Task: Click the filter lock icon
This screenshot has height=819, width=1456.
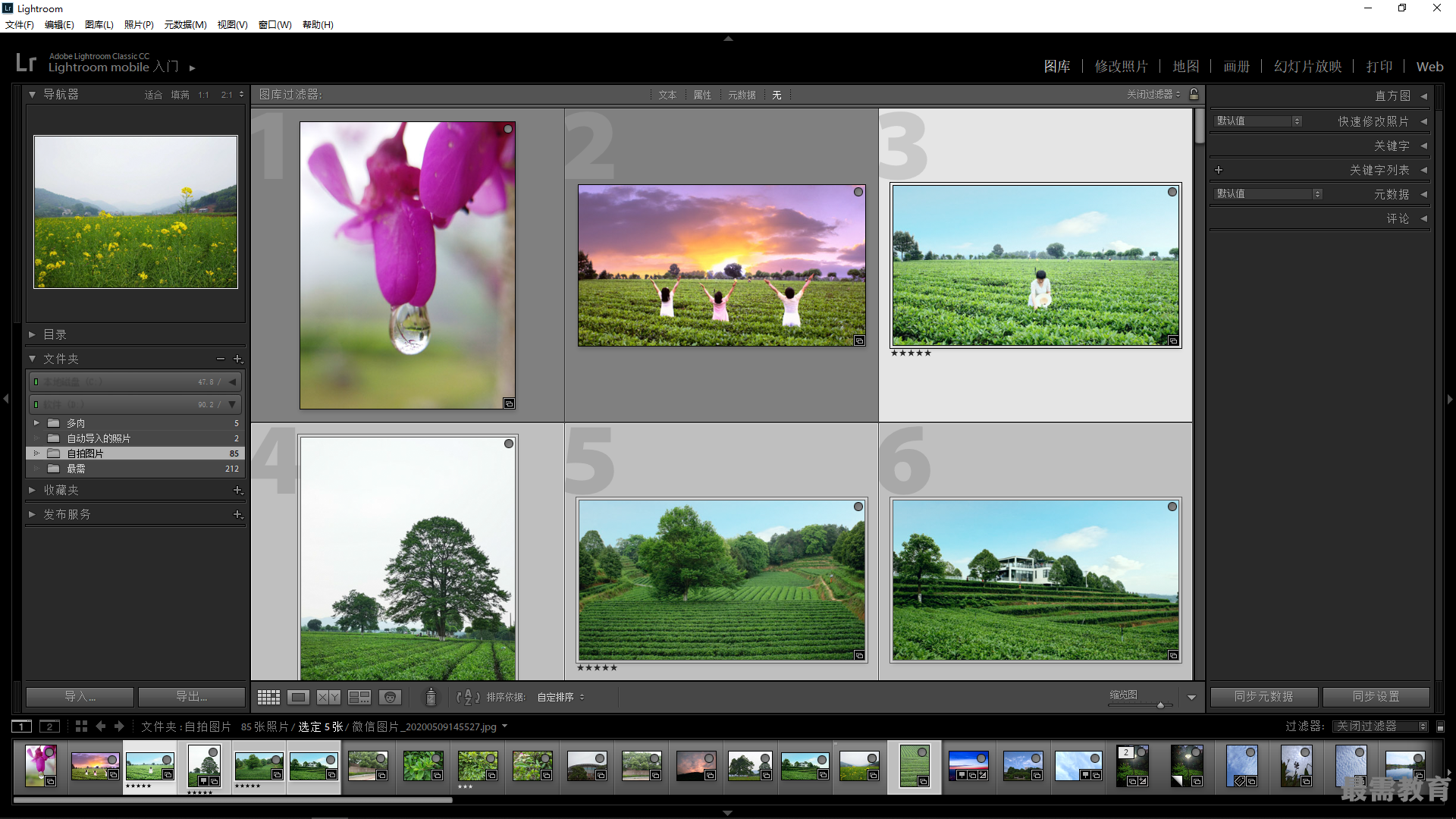Action: (1194, 94)
